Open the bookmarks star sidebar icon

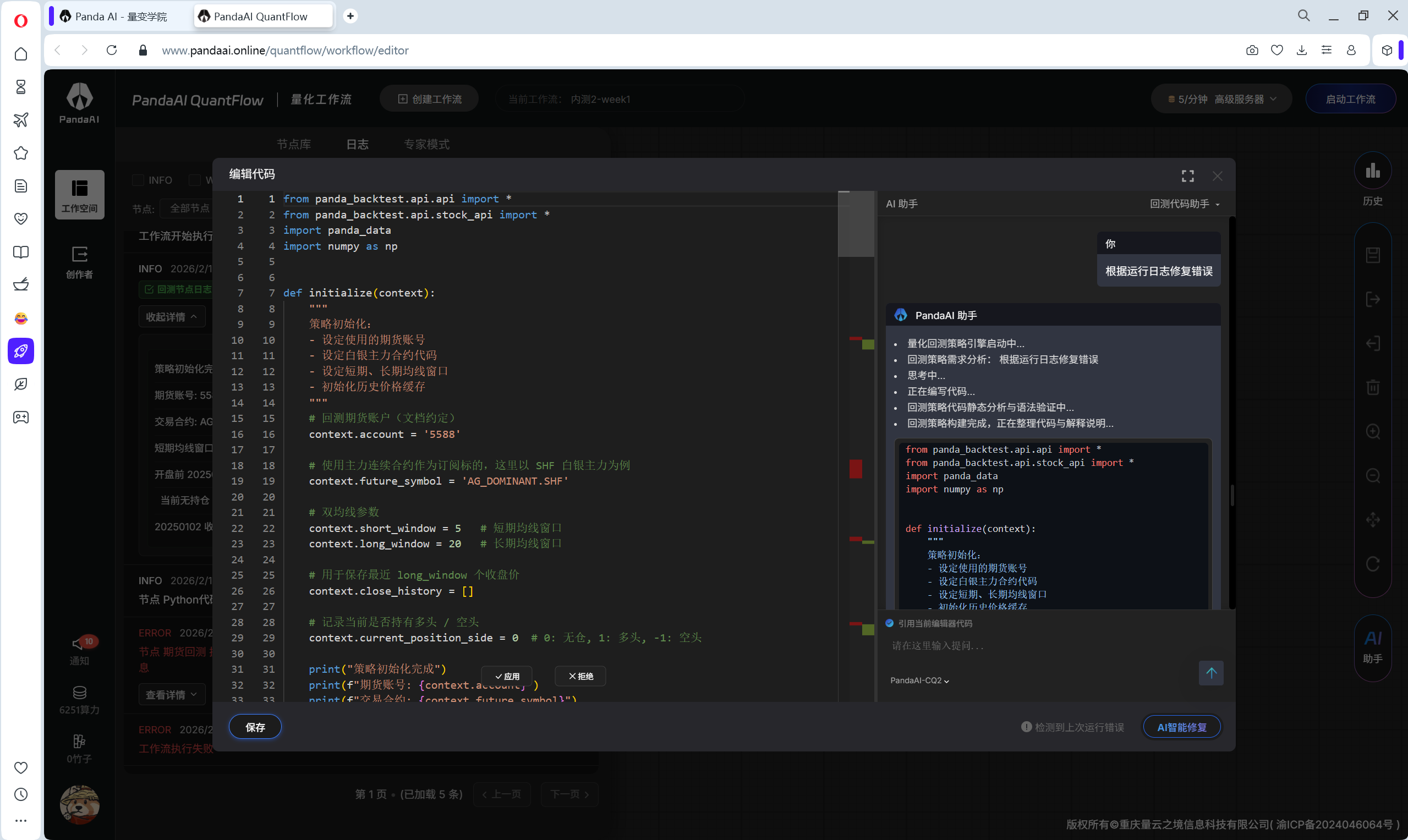21,153
